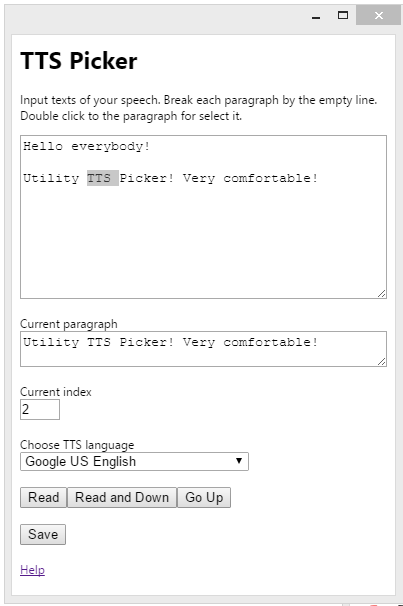Focus the Current index number field
The width and height of the screenshot is (403, 606).
pos(40,409)
